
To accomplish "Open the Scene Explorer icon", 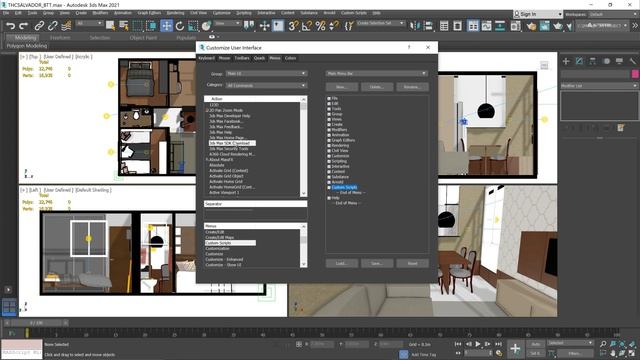I will 444,26.
